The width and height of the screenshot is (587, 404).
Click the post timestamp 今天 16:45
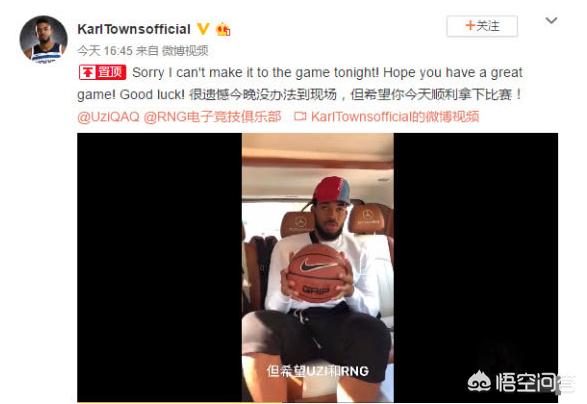tap(105, 51)
